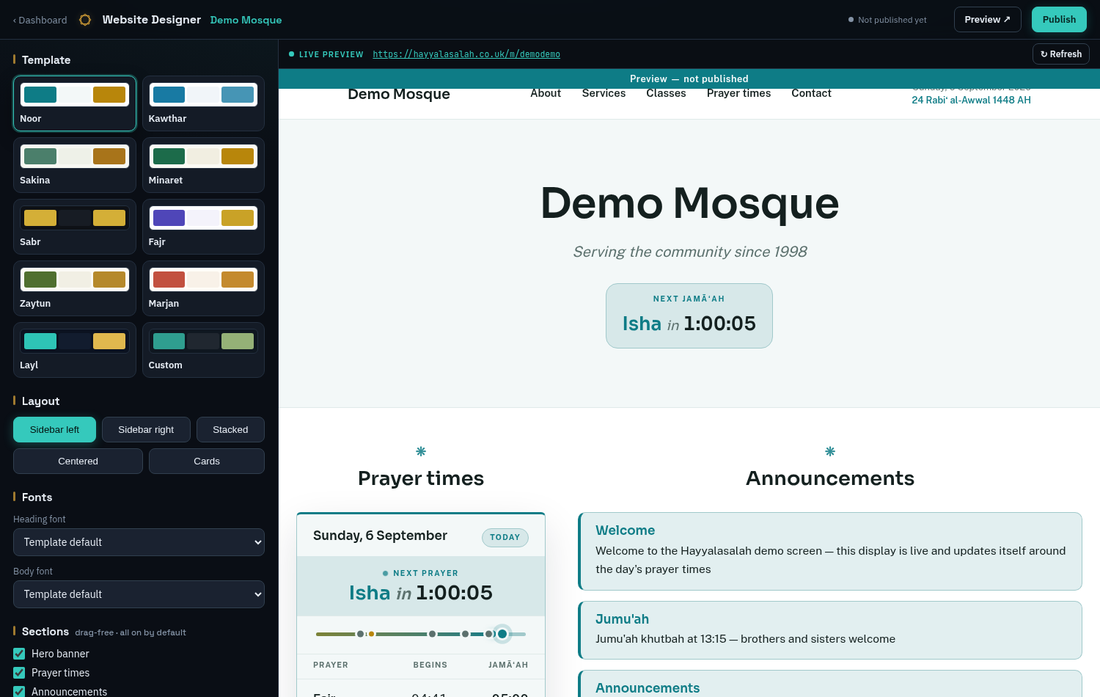The height and width of the screenshot is (697, 1100).
Task: Choose the Minaret template
Action: 203,165
